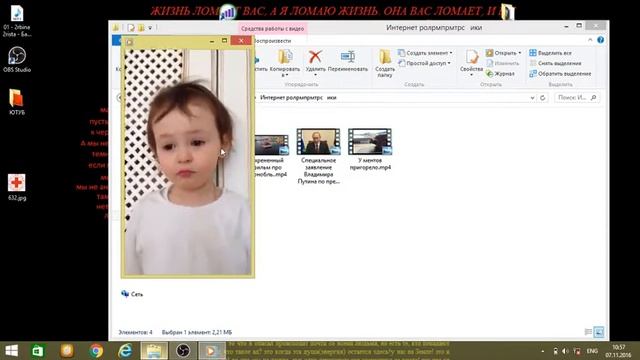Click the Windows Start button
This screenshot has height=360, width=640.
coord(11,351)
